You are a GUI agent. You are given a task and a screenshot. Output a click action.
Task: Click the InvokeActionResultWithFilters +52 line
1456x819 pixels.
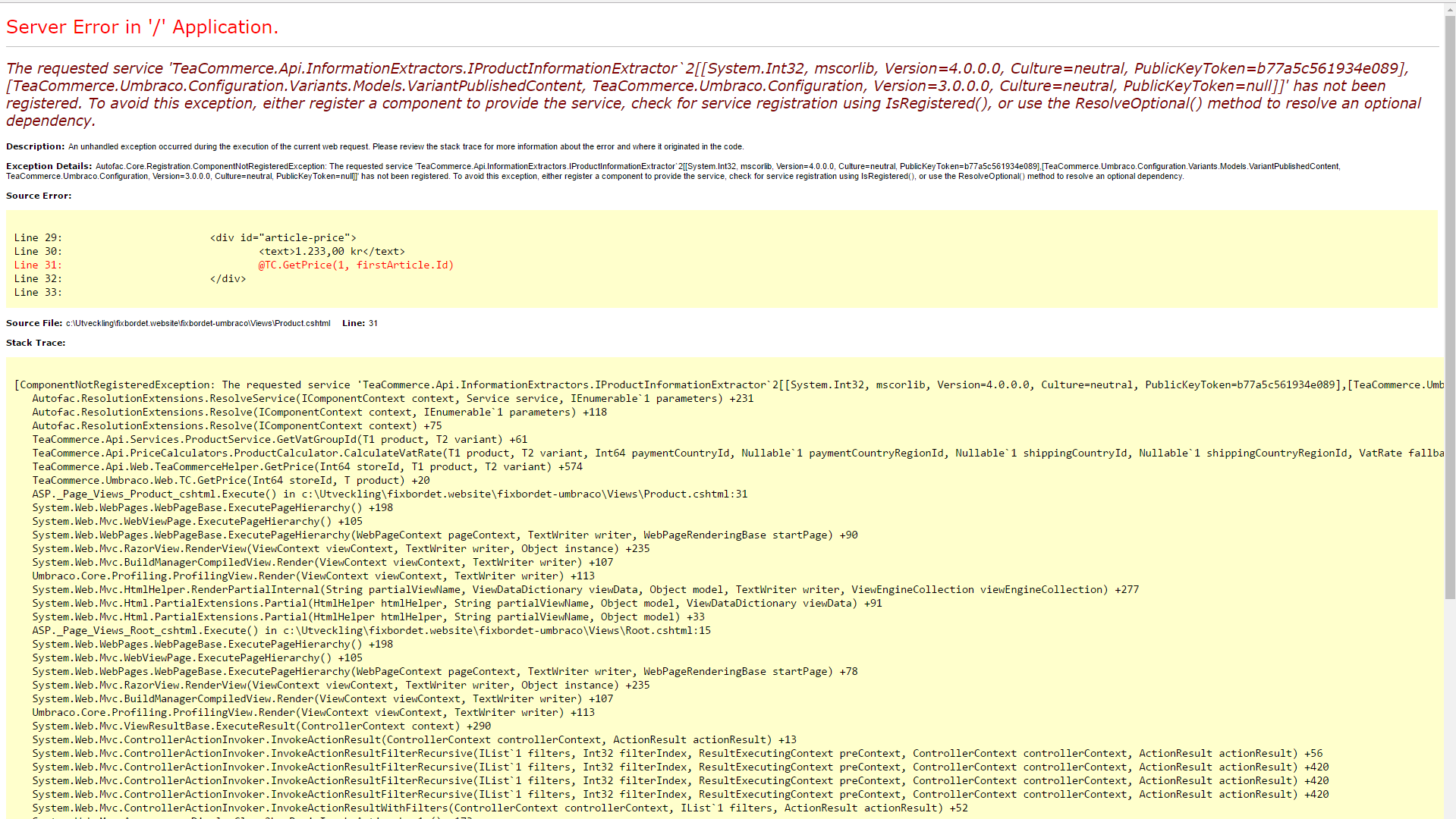point(500,808)
